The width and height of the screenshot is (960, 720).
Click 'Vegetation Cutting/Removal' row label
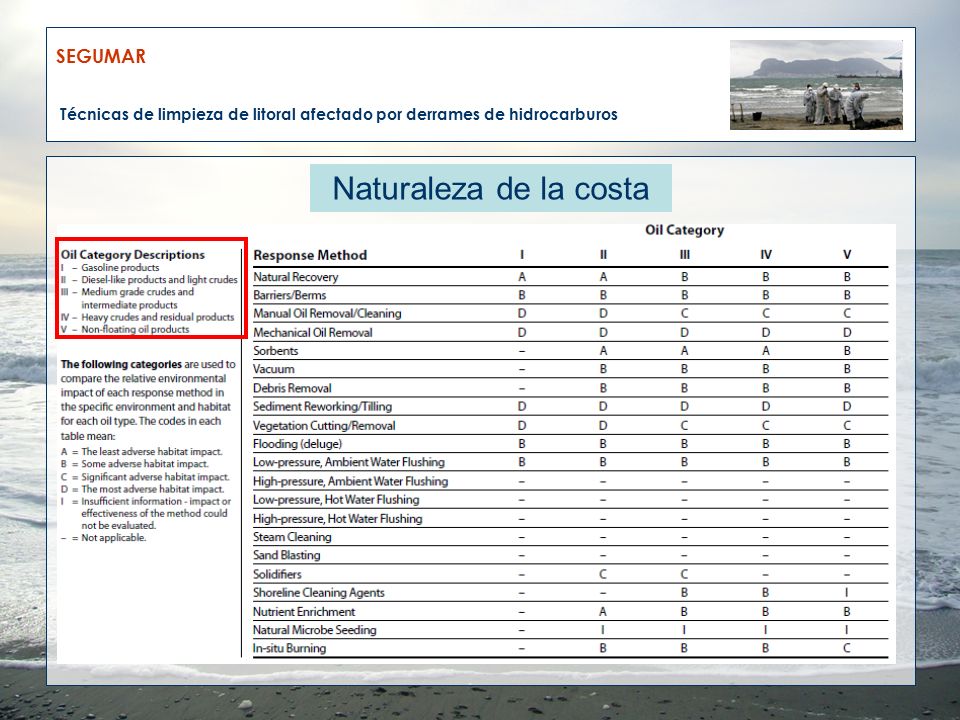click(324, 426)
